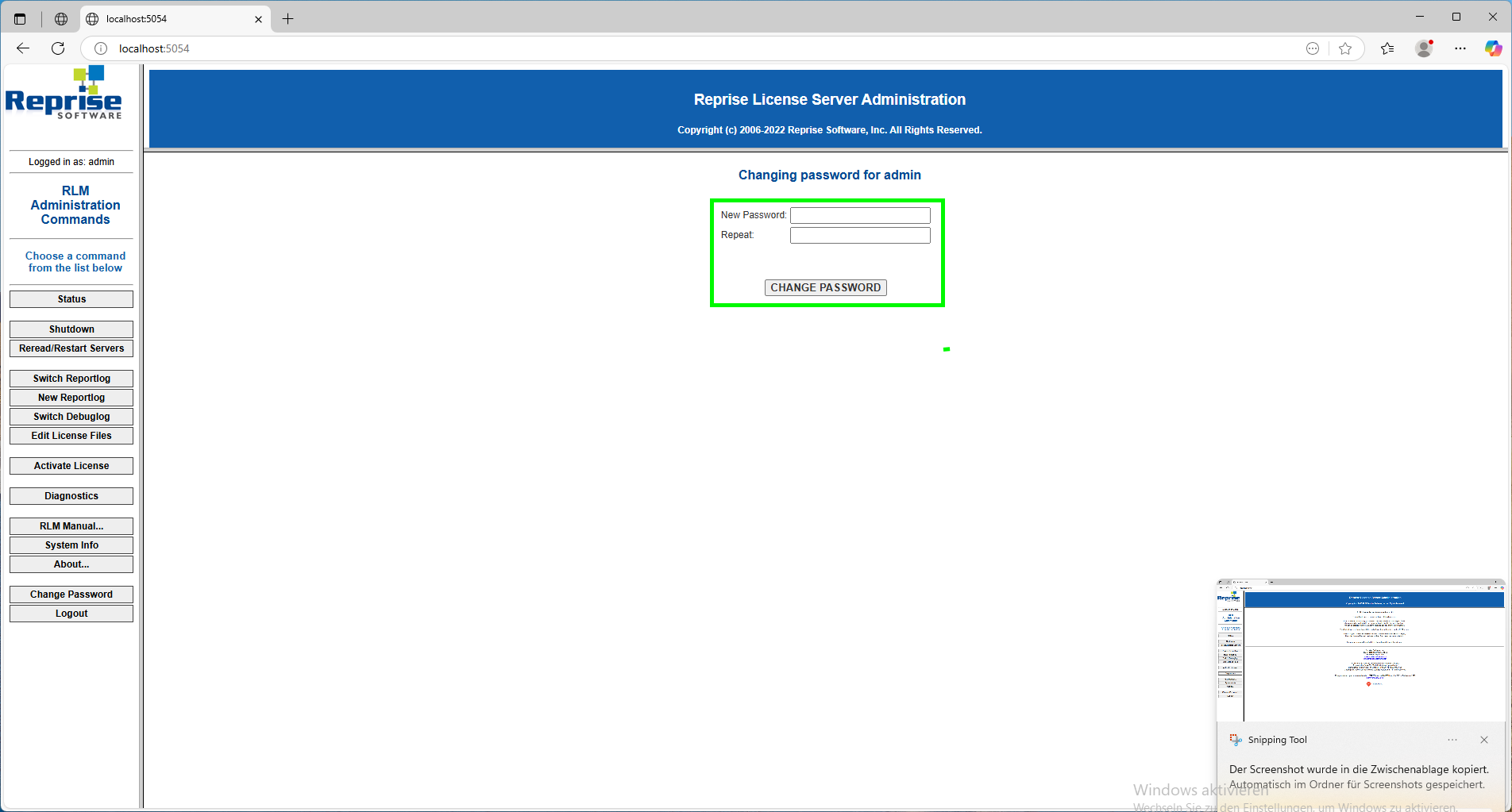The image size is (1512, 812).
Task: Open the browser profile avatar
Action: point(1424,48)
